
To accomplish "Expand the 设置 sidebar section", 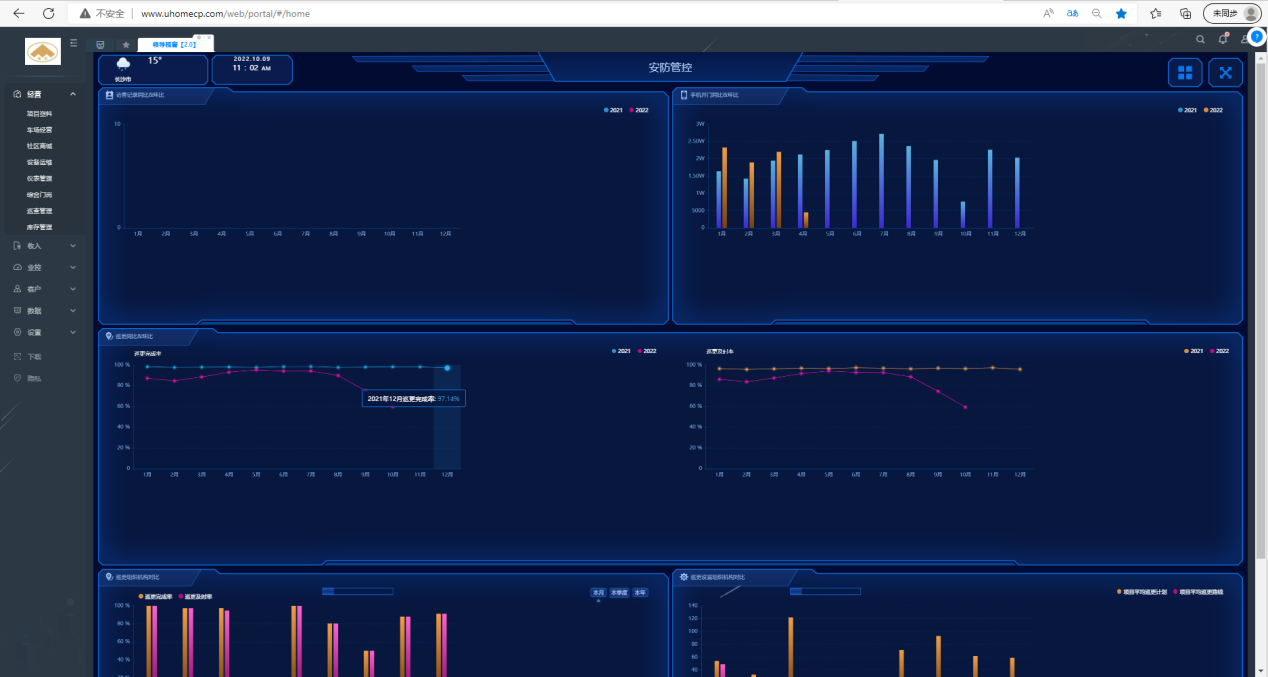I will pos(45,332).
